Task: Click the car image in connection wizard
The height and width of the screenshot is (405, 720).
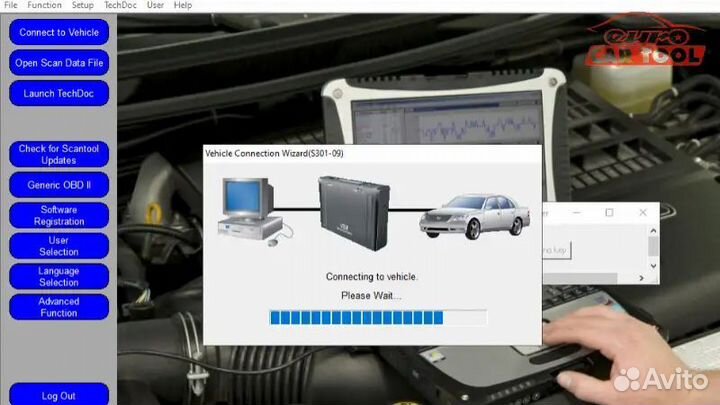Action: (475, 216)
